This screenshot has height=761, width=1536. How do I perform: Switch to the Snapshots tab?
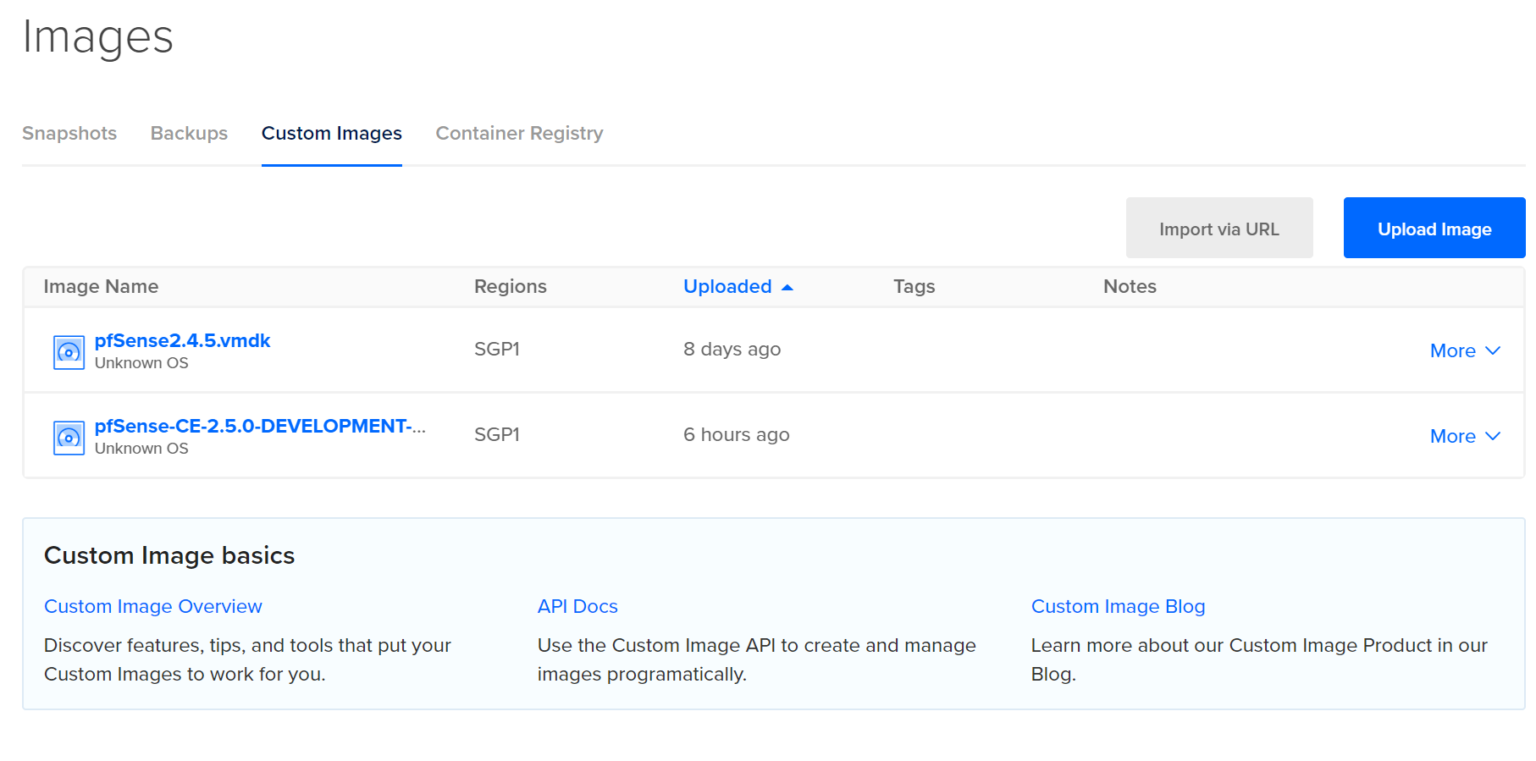click(69, 133)
